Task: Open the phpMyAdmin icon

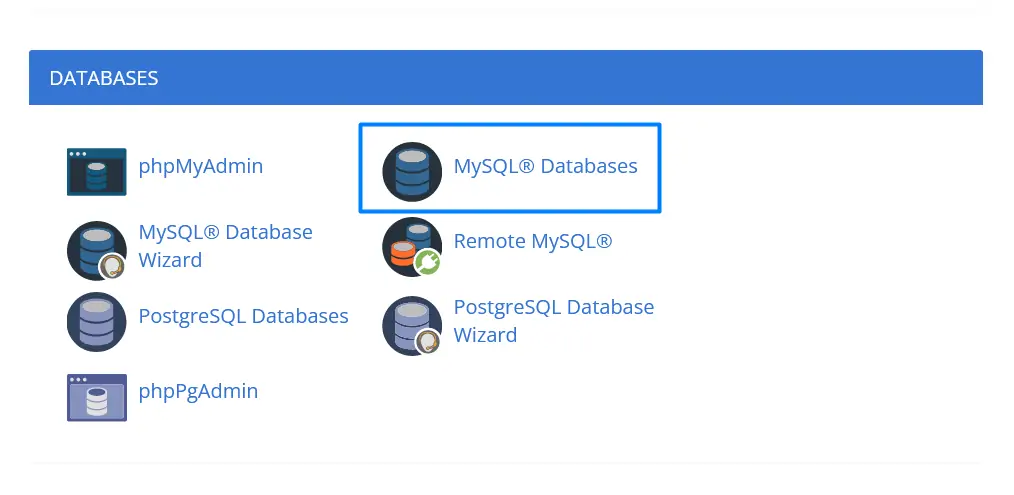Action: click(96, 171)
